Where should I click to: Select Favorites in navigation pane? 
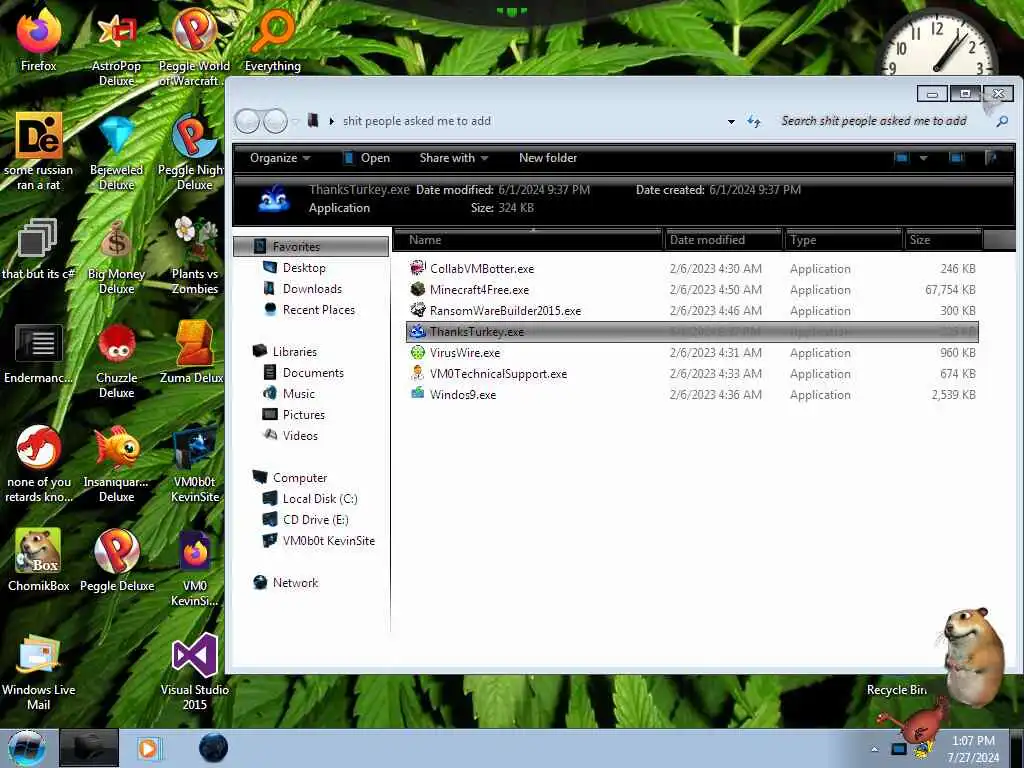(311, 246)
